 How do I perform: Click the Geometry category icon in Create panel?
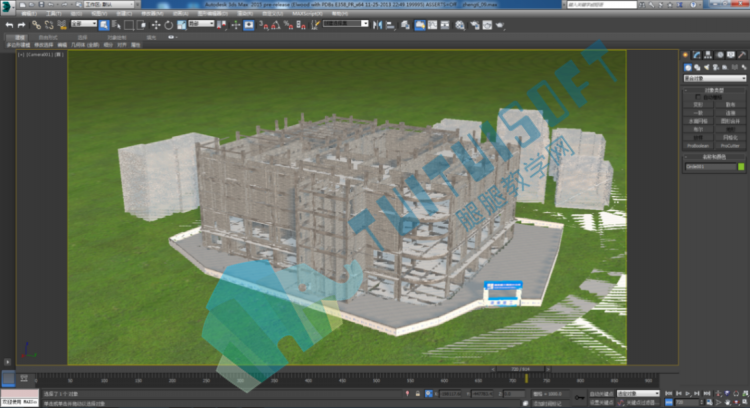pos(687,67)
